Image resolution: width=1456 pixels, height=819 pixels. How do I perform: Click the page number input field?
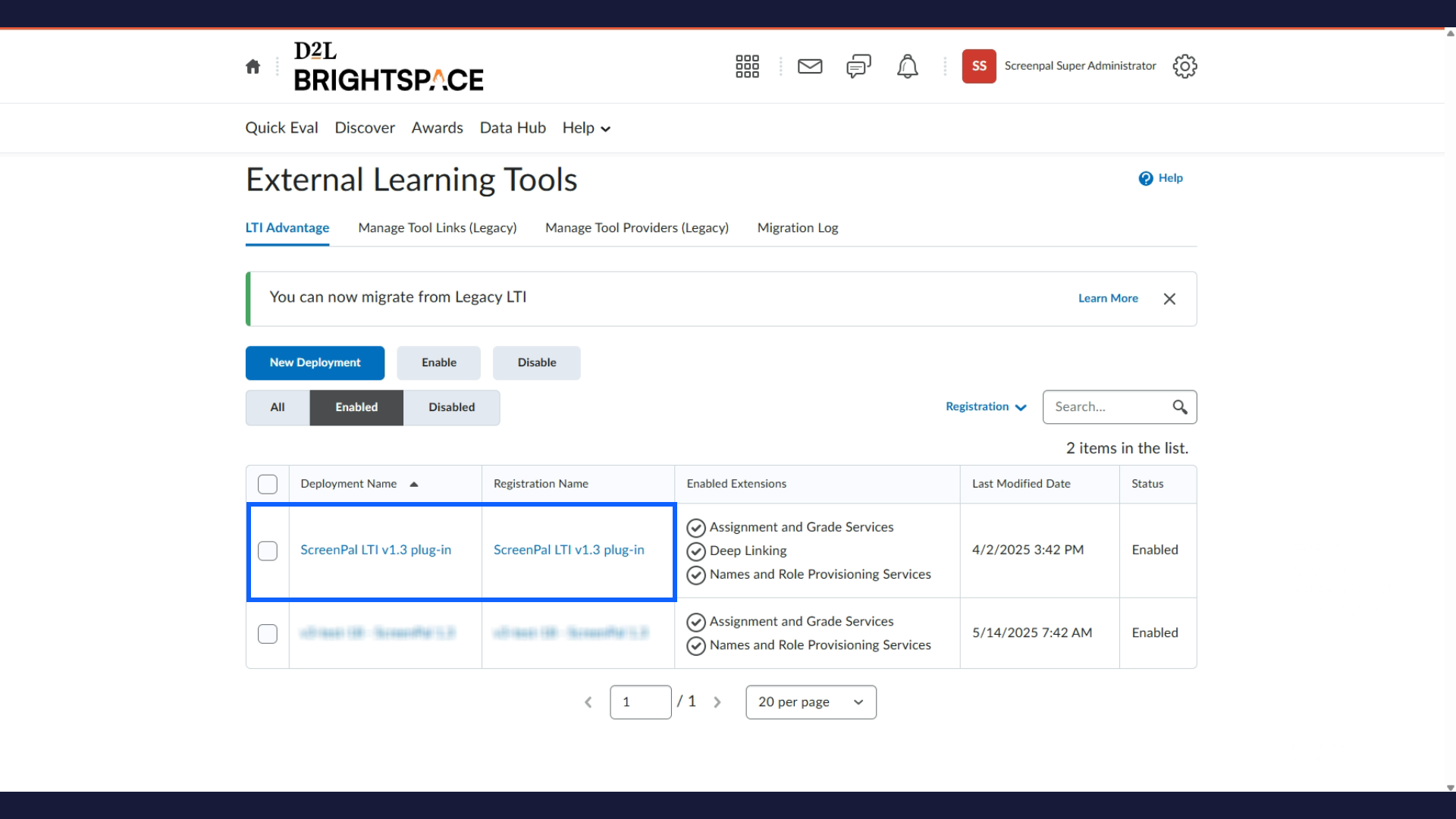(641, 702)
